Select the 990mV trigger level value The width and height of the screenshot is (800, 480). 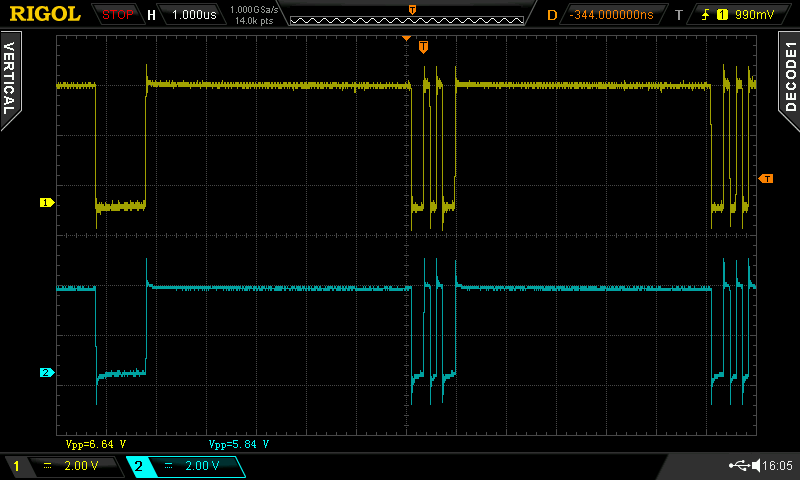click(x=754, y=15)
